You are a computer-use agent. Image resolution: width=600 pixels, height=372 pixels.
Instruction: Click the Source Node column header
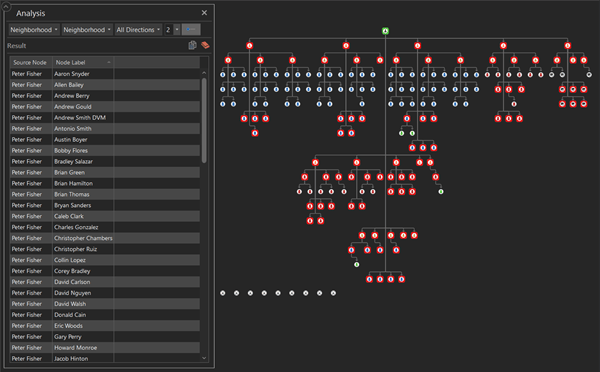click(31, 62)
